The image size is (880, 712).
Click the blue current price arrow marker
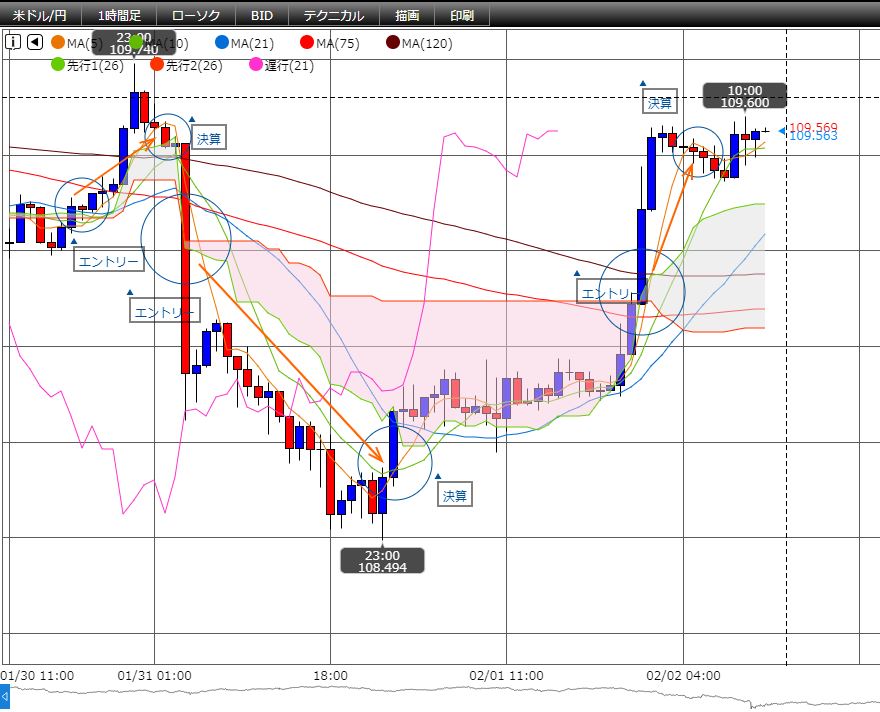pyautogui.click(x=782, y=131)
